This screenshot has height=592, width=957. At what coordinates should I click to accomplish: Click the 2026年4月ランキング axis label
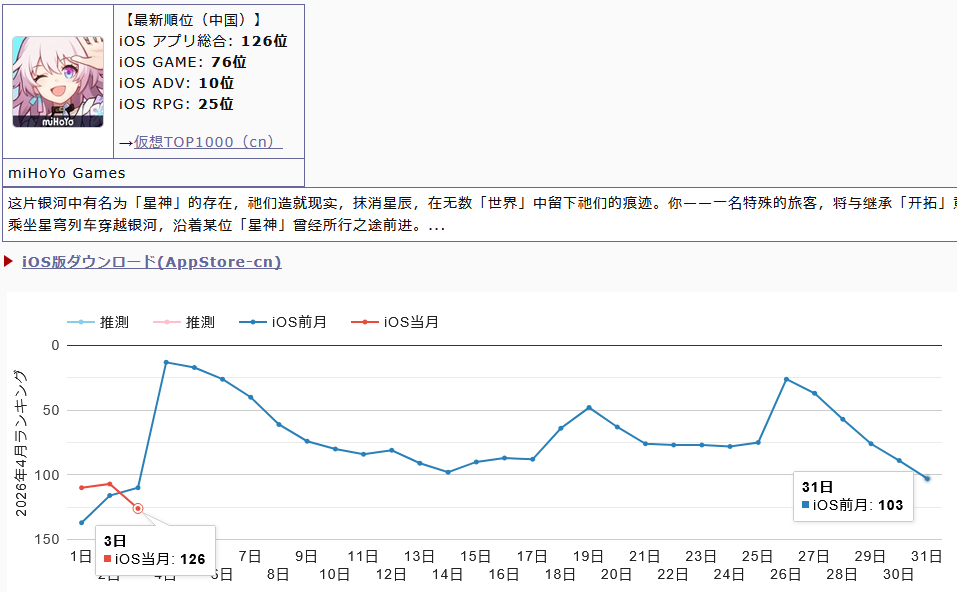pyautogui.click(x=21, y=443)
